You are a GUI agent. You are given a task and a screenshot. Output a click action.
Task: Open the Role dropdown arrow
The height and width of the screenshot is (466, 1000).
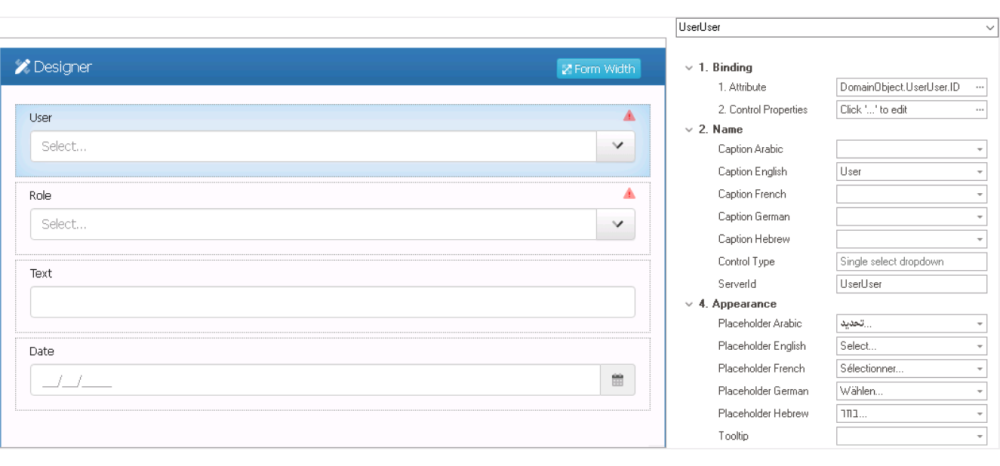616,224
